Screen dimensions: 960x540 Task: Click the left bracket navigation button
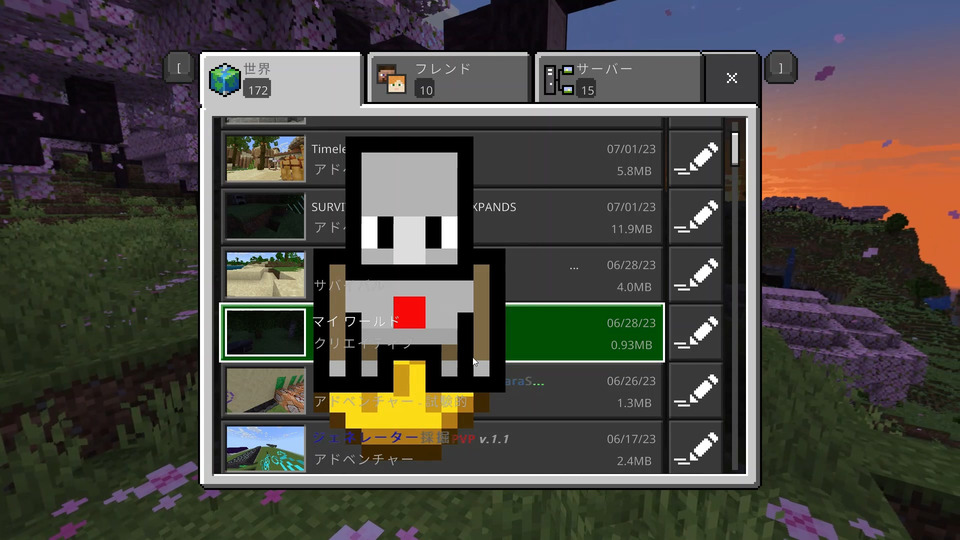(x=179, y=67)
